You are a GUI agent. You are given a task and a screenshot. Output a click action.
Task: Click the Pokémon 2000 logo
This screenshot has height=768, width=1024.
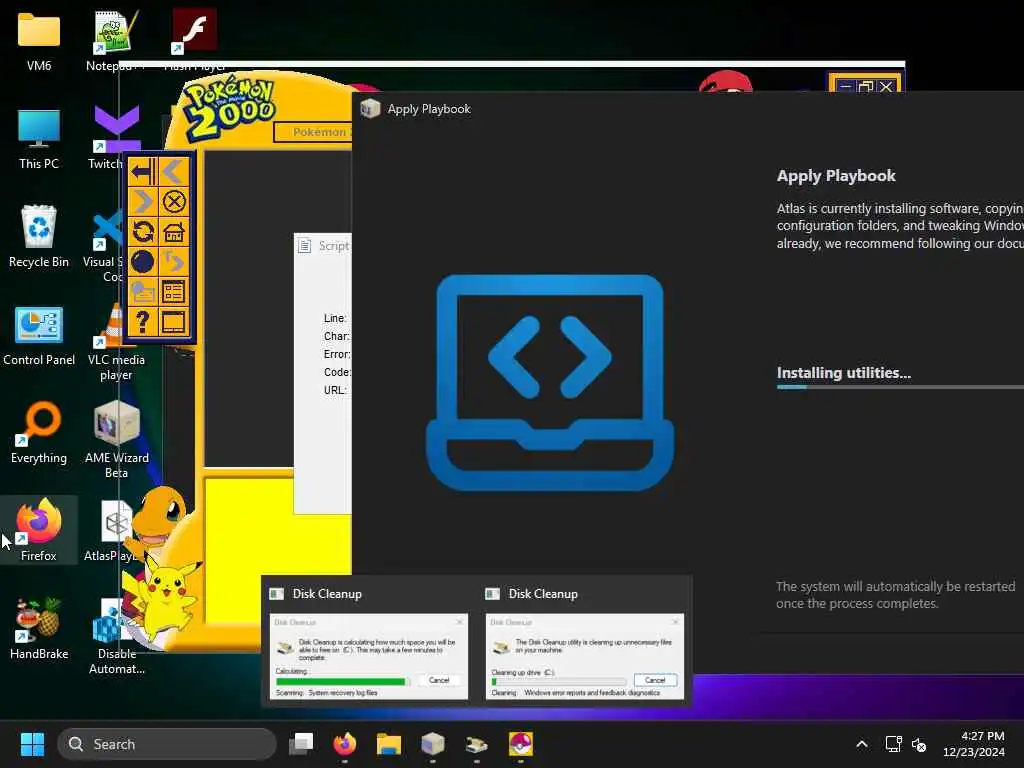229,108
